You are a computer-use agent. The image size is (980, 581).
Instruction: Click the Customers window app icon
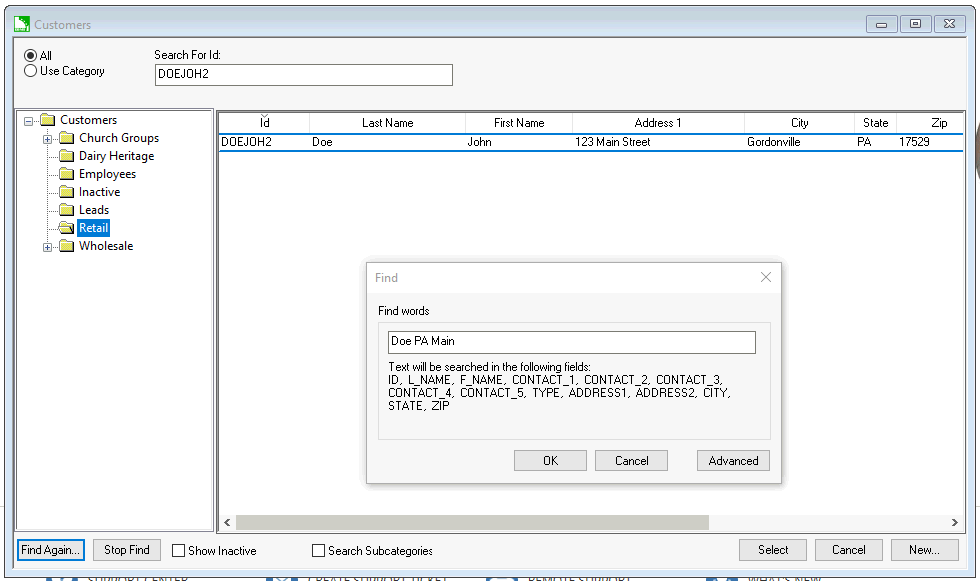[21, 24]
